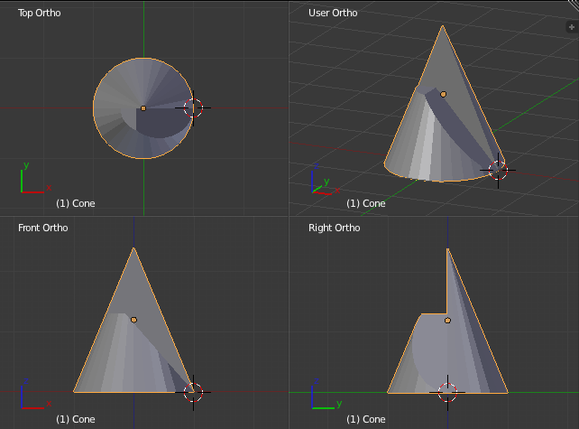Click the (1) Cone label in Top Ortho
This screenshot has width=579, height=429.
pos(76,203)
